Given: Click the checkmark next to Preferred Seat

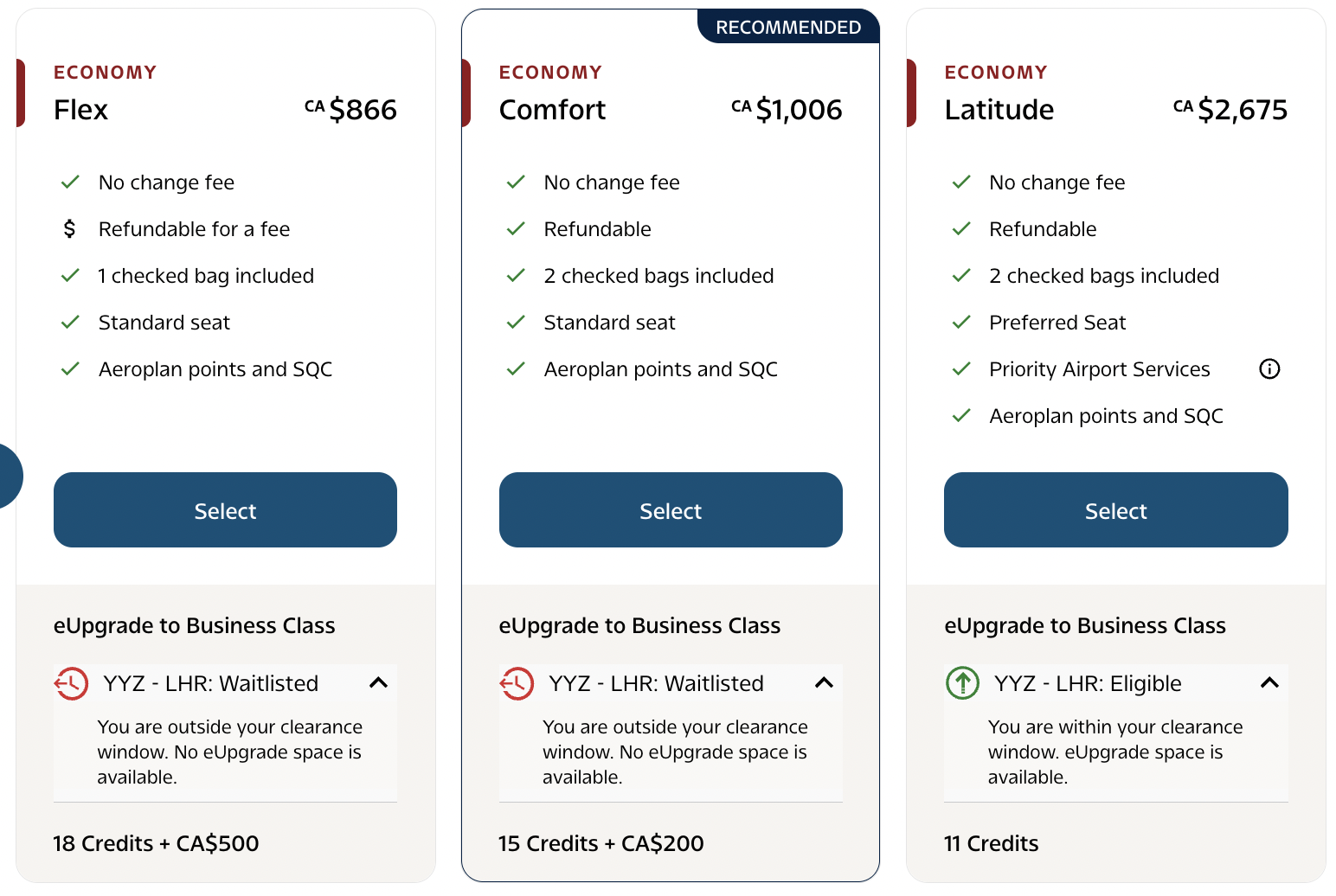Looking at the screenshot, I should click(x=961, y=323).
